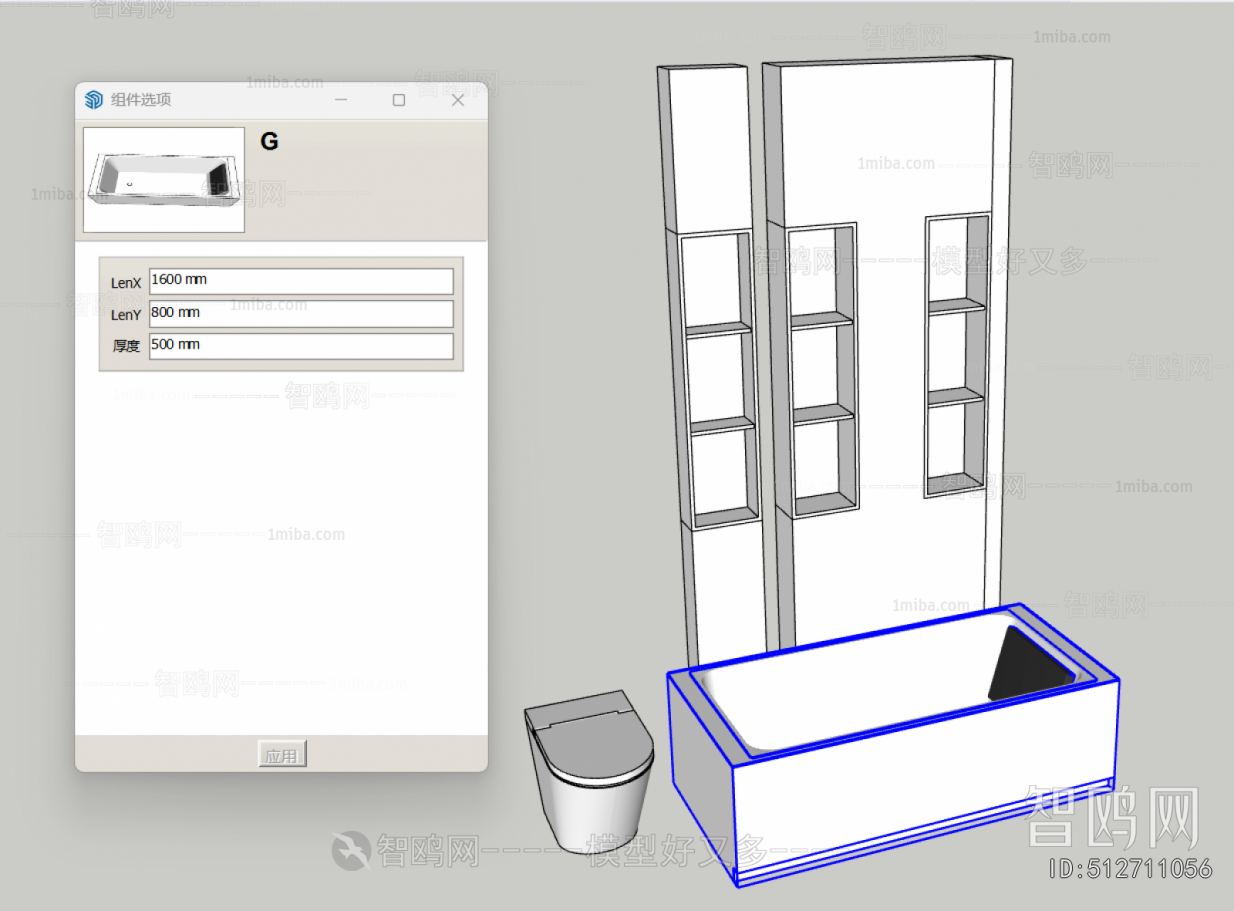Viewport: 1234px width, 911px height.
Task: Click the component name label G
Action: tap(268, 141)
